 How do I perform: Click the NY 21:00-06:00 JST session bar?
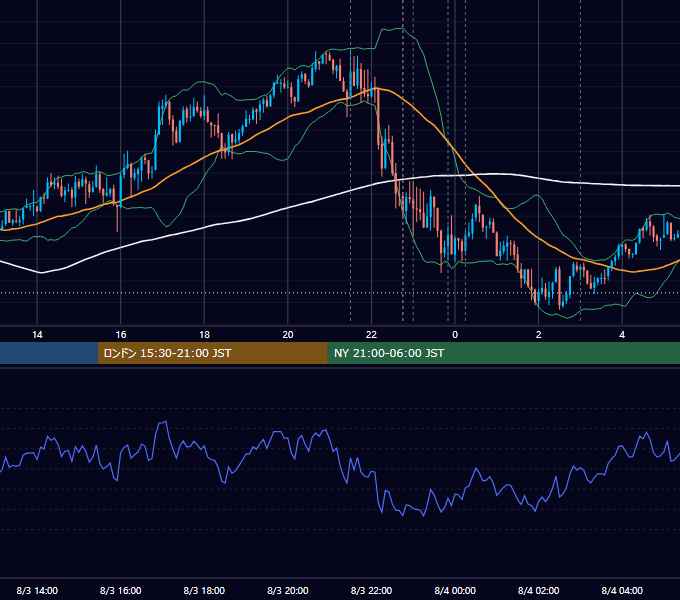[503, 353]
